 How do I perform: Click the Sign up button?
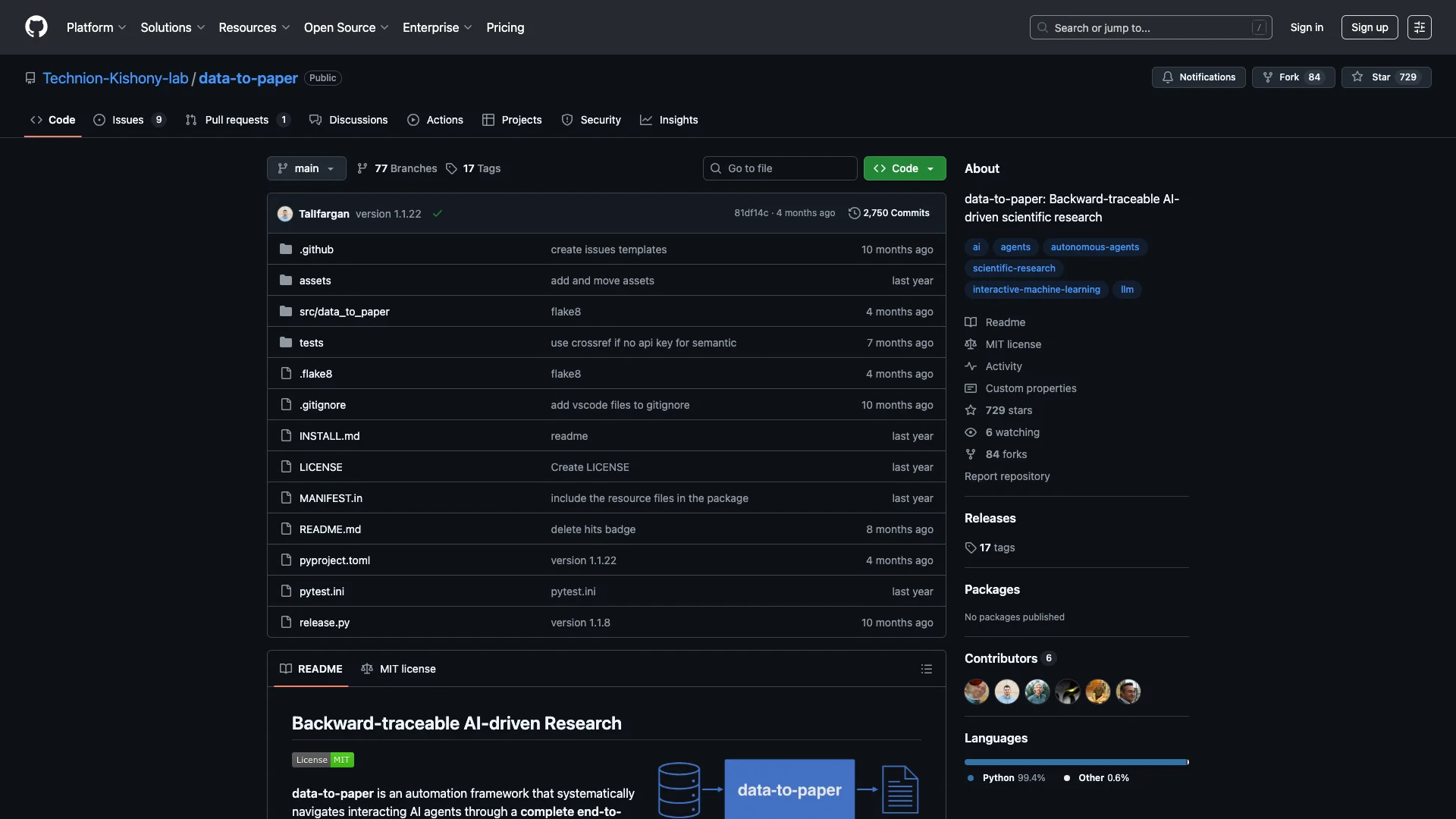tap(1369, 27)
